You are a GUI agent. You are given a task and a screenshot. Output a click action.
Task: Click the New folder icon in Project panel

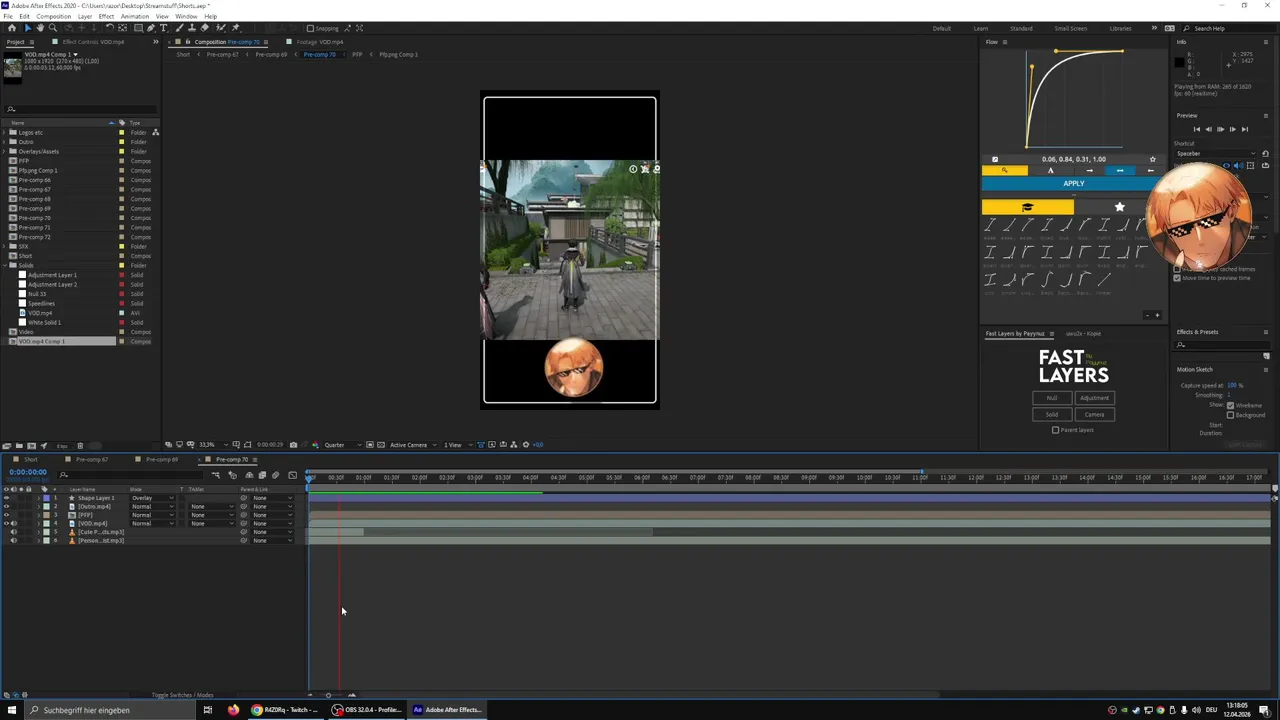coord(19,445)
